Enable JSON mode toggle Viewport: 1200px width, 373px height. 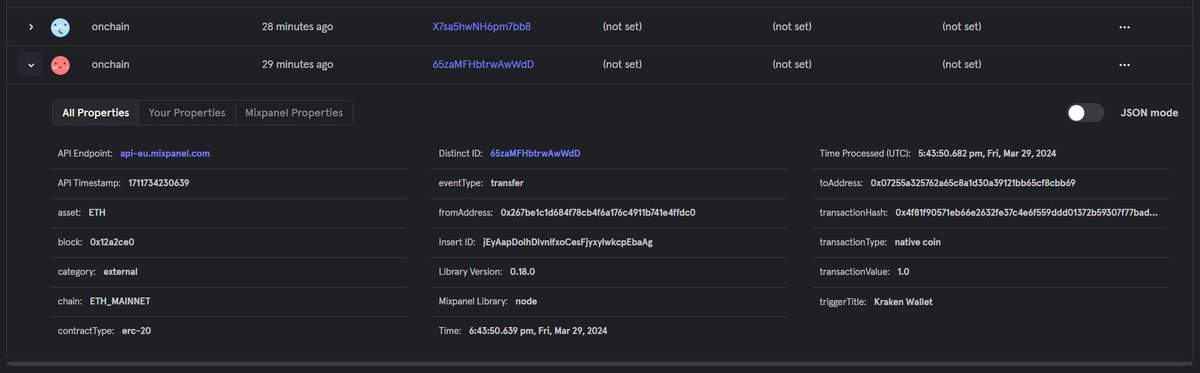coord(1085,113)
